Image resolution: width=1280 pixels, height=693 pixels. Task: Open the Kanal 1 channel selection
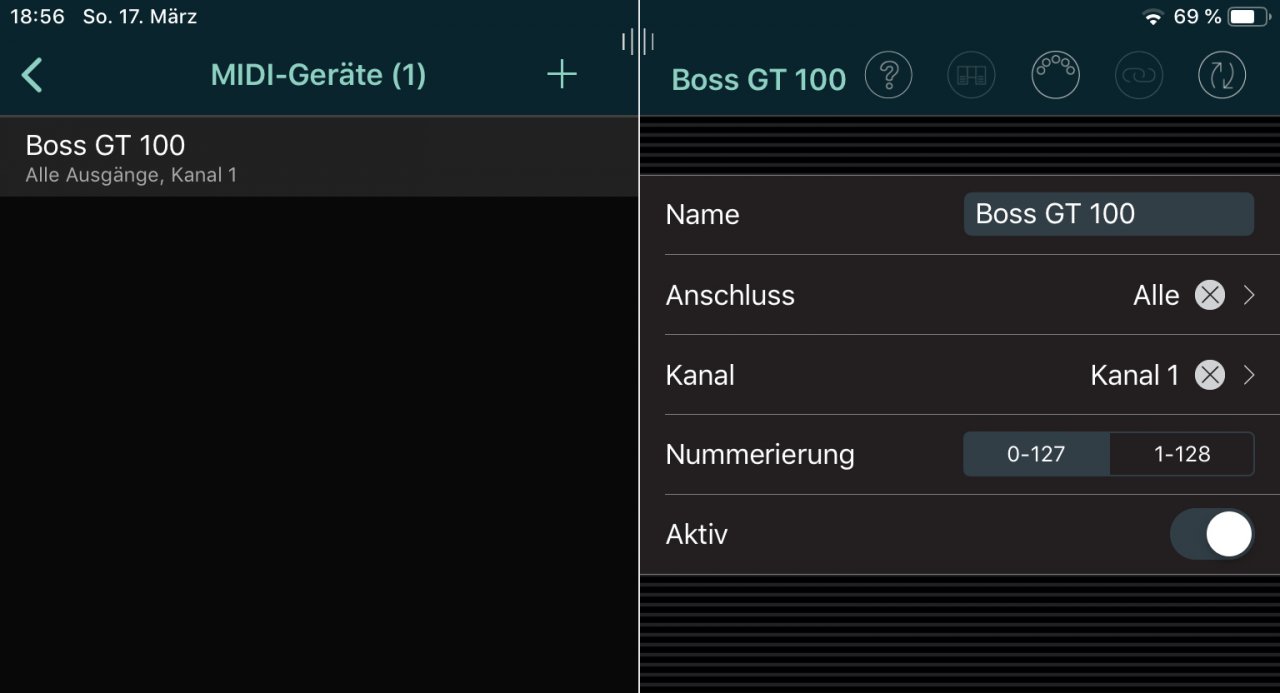1135,375
